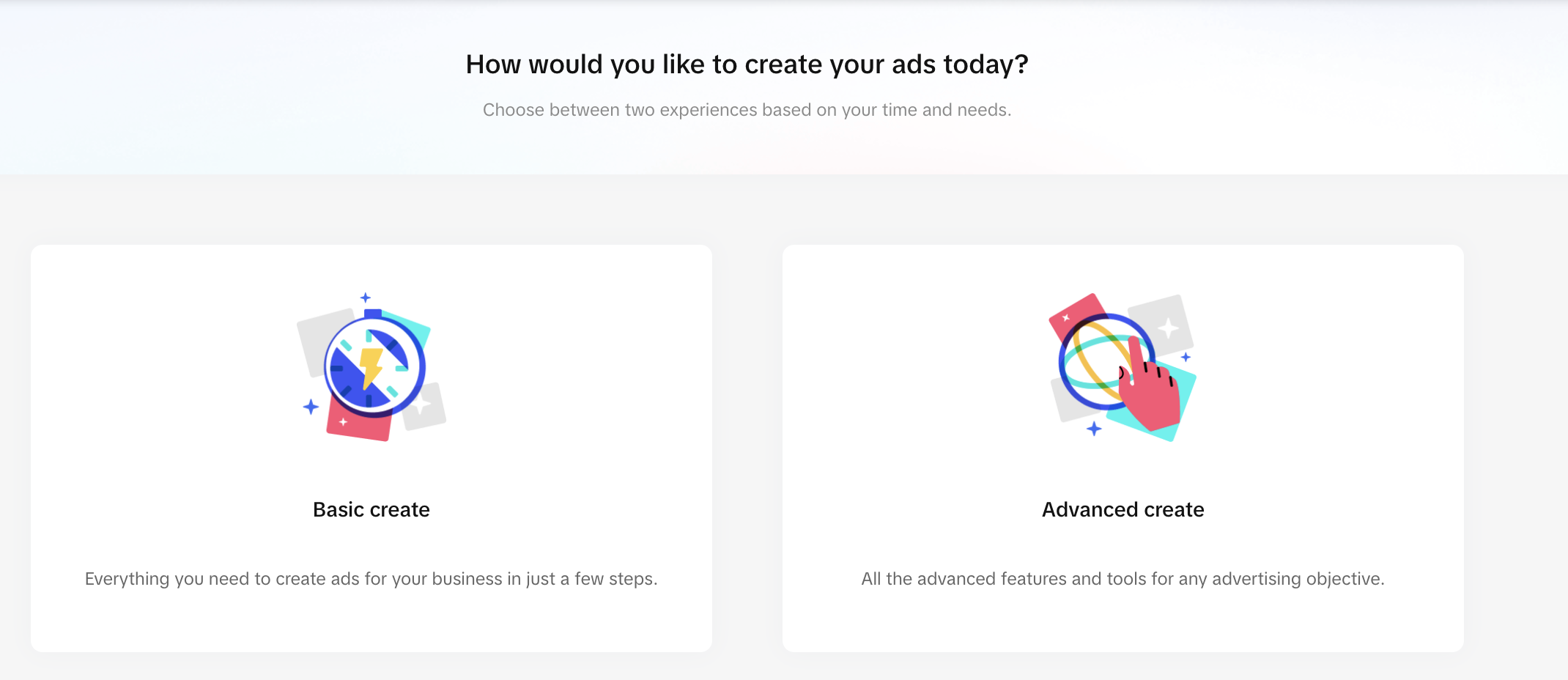Image resolution: width=1568 pixels, height=680 pixels.
Task: Click the Basic create stopwatch illustration
Action: point(374,366)
